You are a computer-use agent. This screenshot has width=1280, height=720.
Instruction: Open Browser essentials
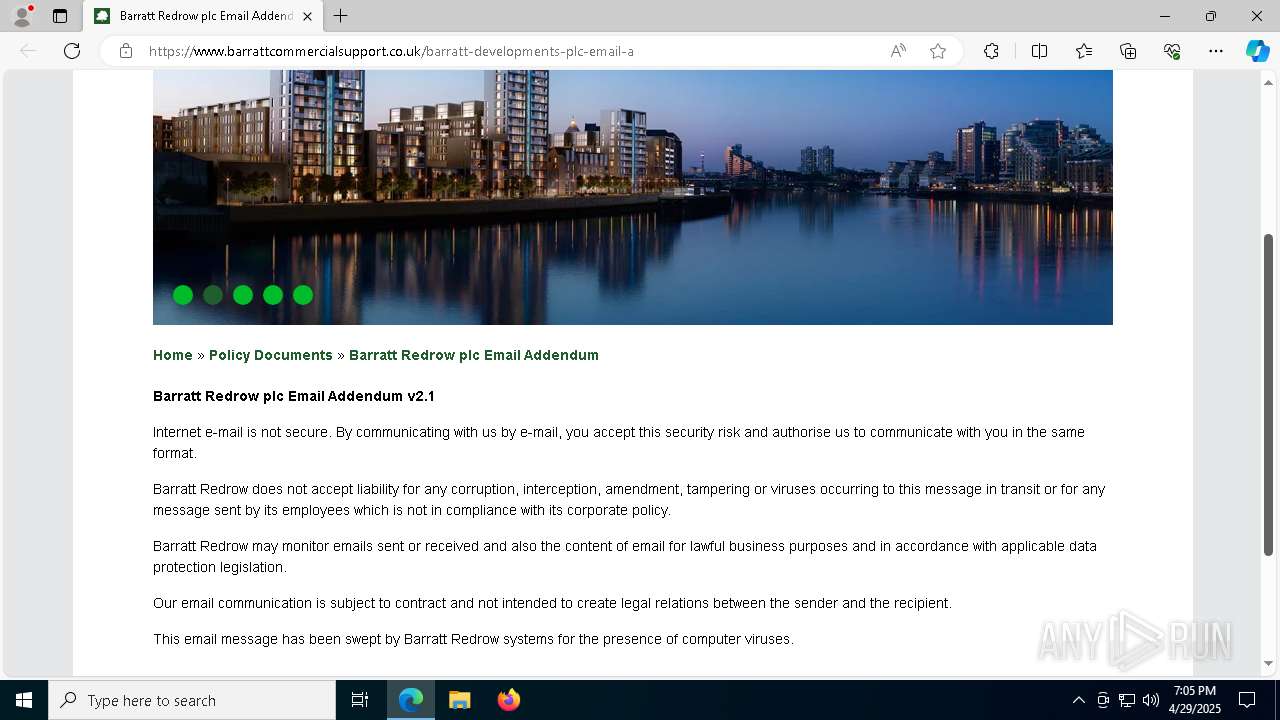click(x=1172, y=51)
